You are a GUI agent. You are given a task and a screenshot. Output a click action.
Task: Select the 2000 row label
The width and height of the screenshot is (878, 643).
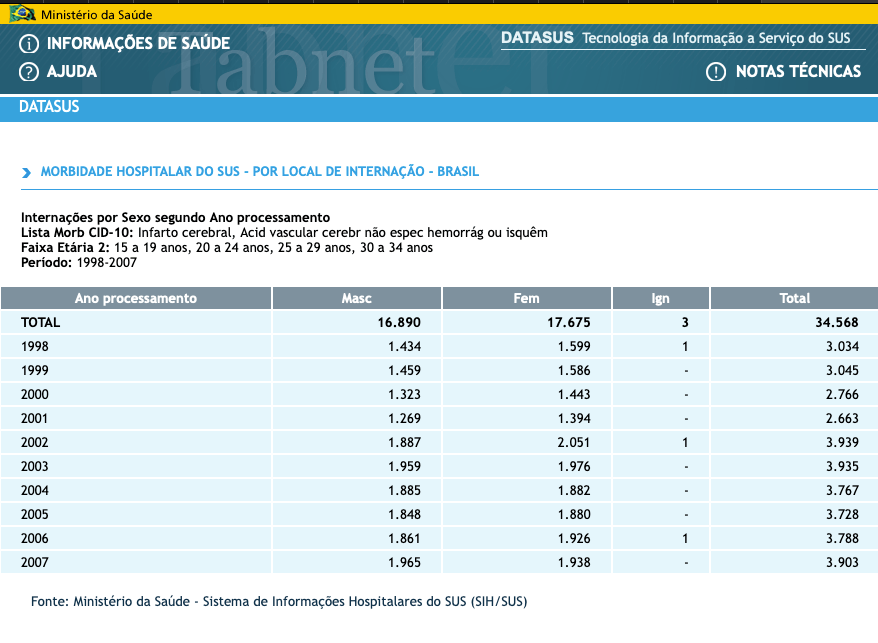pyautogui.click(x=35, y=395)
